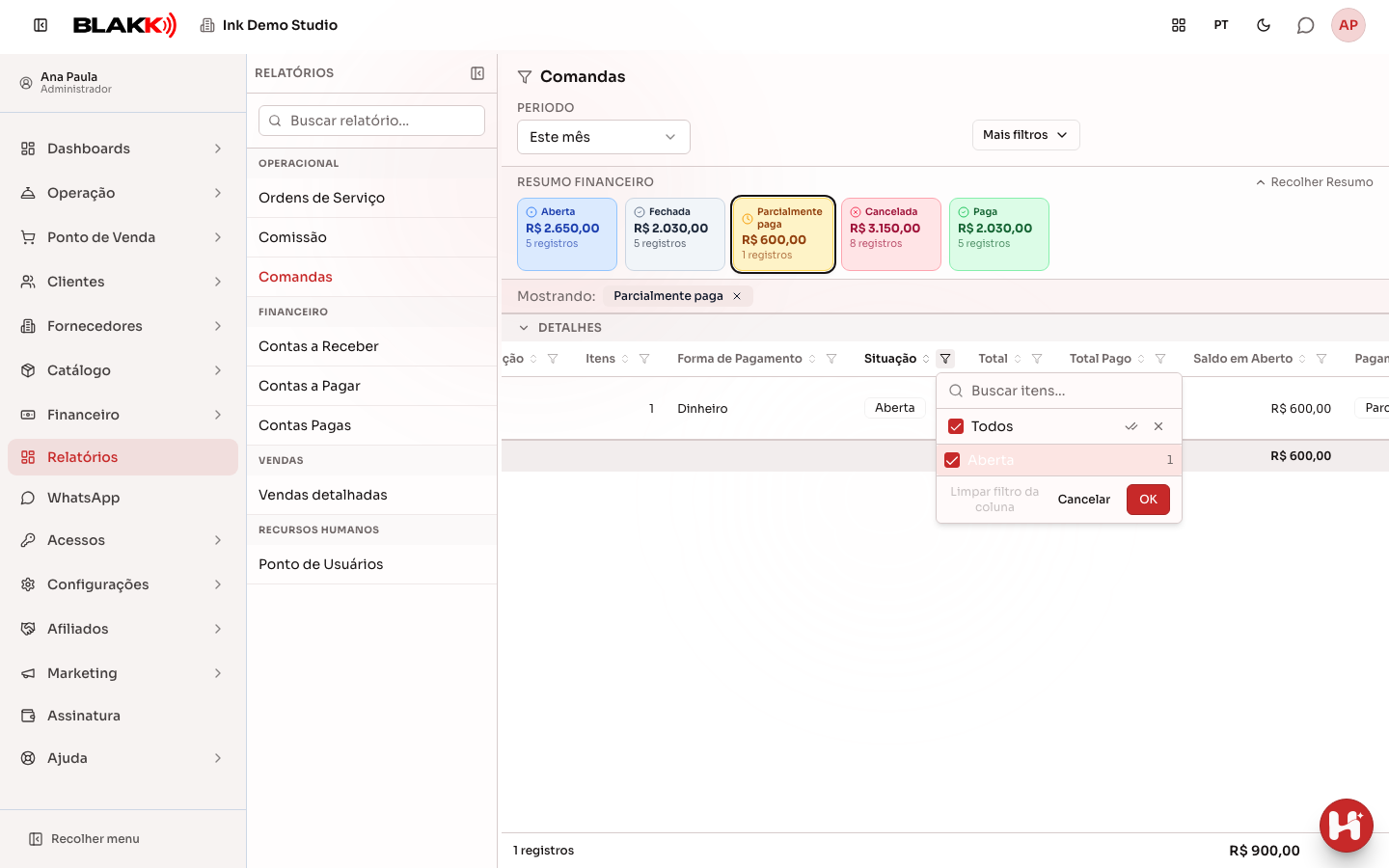Open the WhatsApp sidebar item

(123, 498)
